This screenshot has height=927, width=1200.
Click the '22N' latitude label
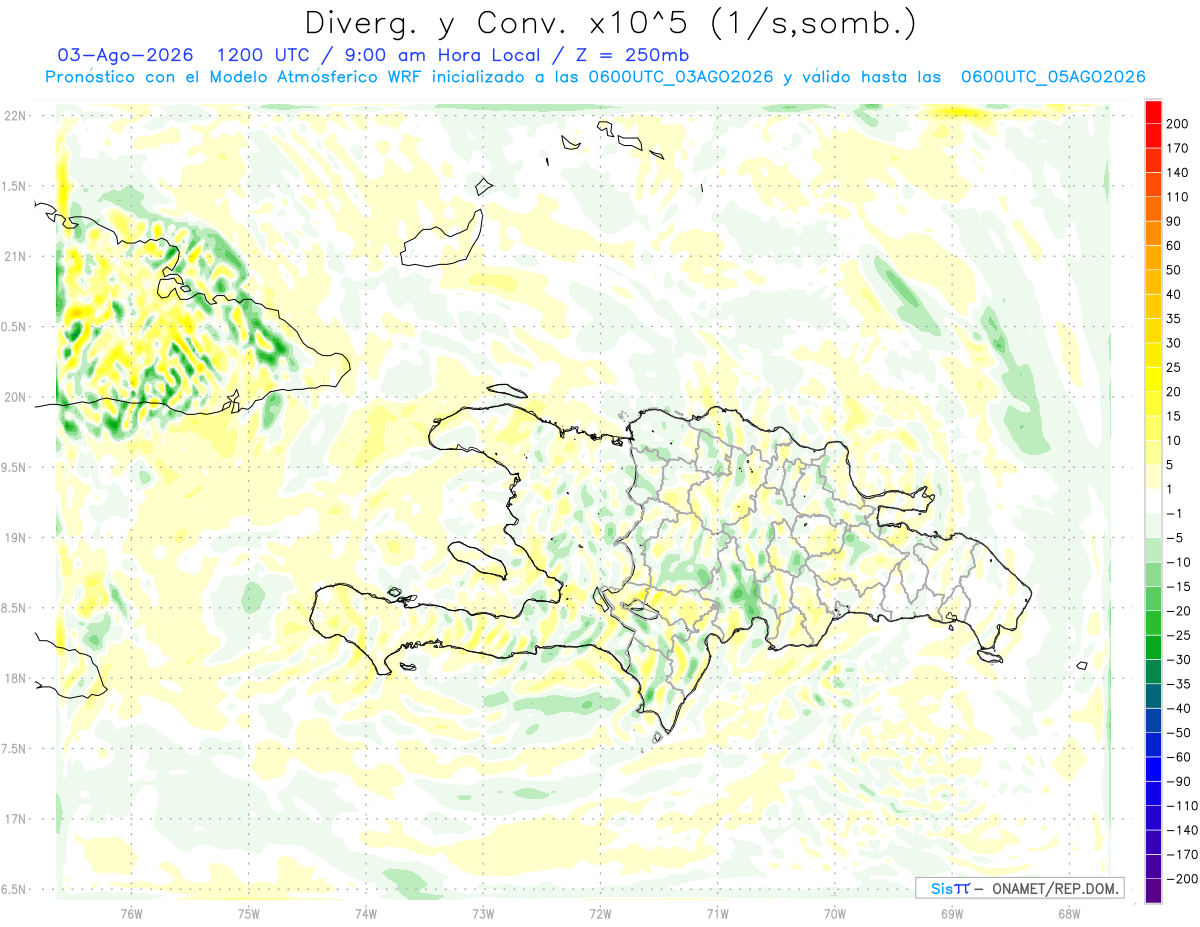15,115
